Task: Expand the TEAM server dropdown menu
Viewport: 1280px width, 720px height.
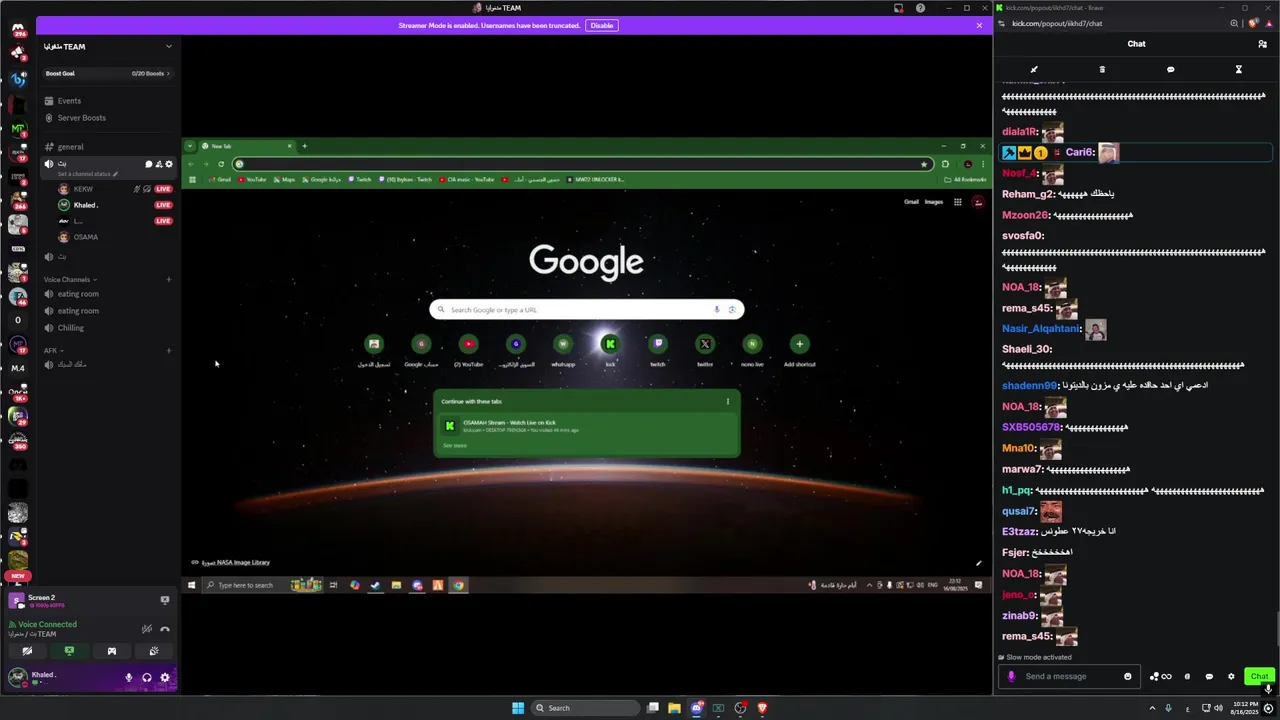Action: click(168, 46)
